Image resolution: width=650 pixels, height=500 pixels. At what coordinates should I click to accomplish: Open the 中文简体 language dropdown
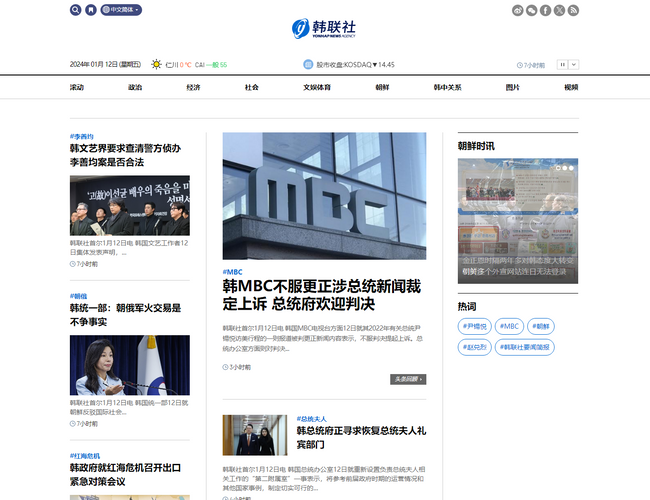124,10
